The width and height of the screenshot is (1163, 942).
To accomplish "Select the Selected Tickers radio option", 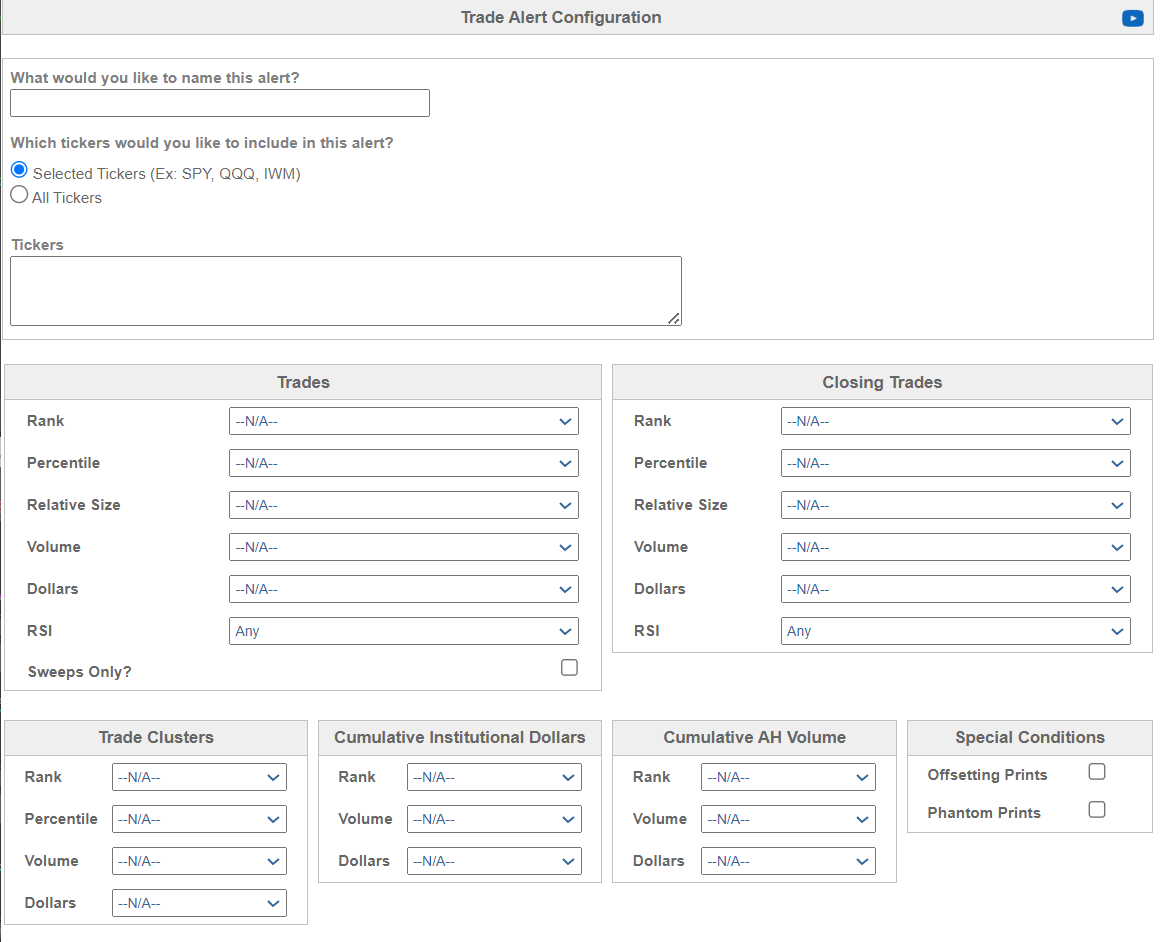I will click(19, 171).
